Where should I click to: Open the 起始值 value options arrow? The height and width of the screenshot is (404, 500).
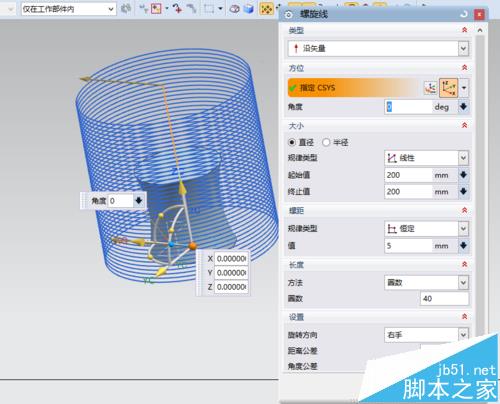463,175
